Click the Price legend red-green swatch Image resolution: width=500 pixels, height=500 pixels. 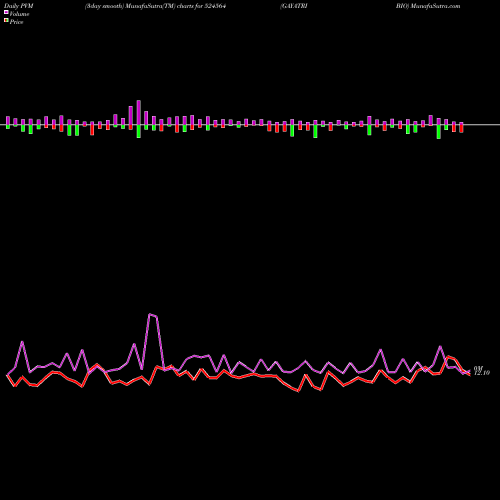[6, 21]
